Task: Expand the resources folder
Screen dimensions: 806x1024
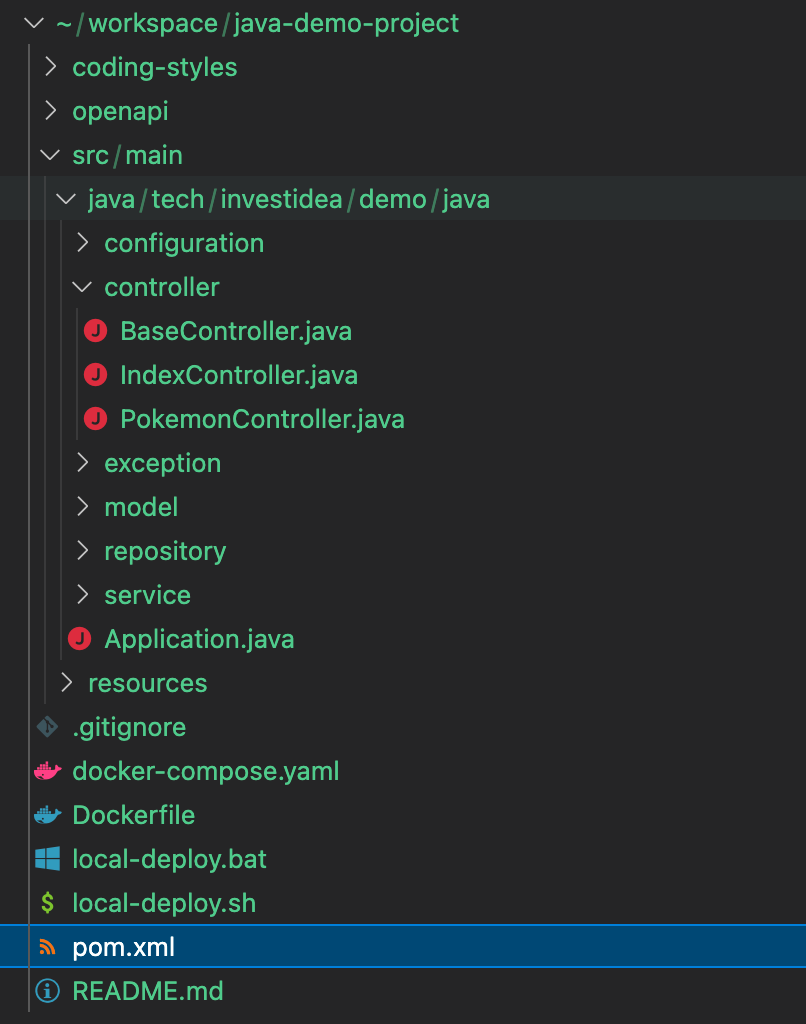Action: tap(66, 683)
